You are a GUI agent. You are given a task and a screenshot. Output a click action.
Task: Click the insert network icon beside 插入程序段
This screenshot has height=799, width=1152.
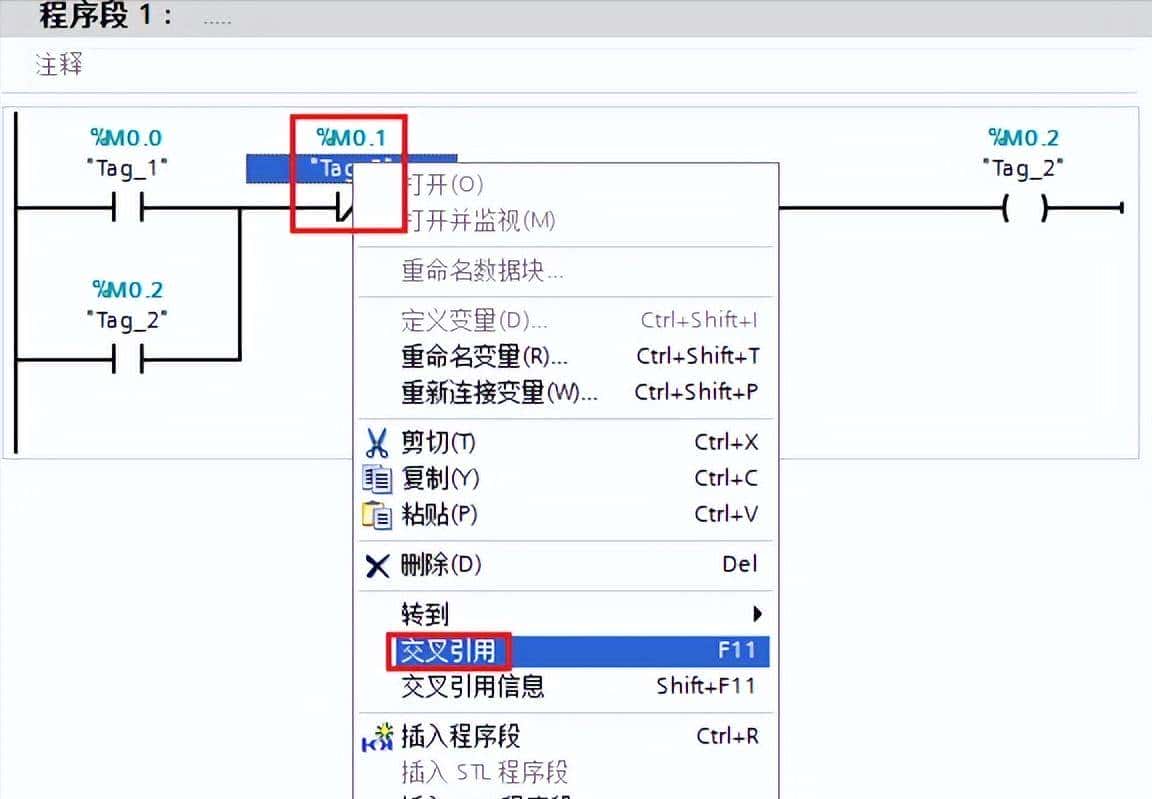tap(378, 737)
